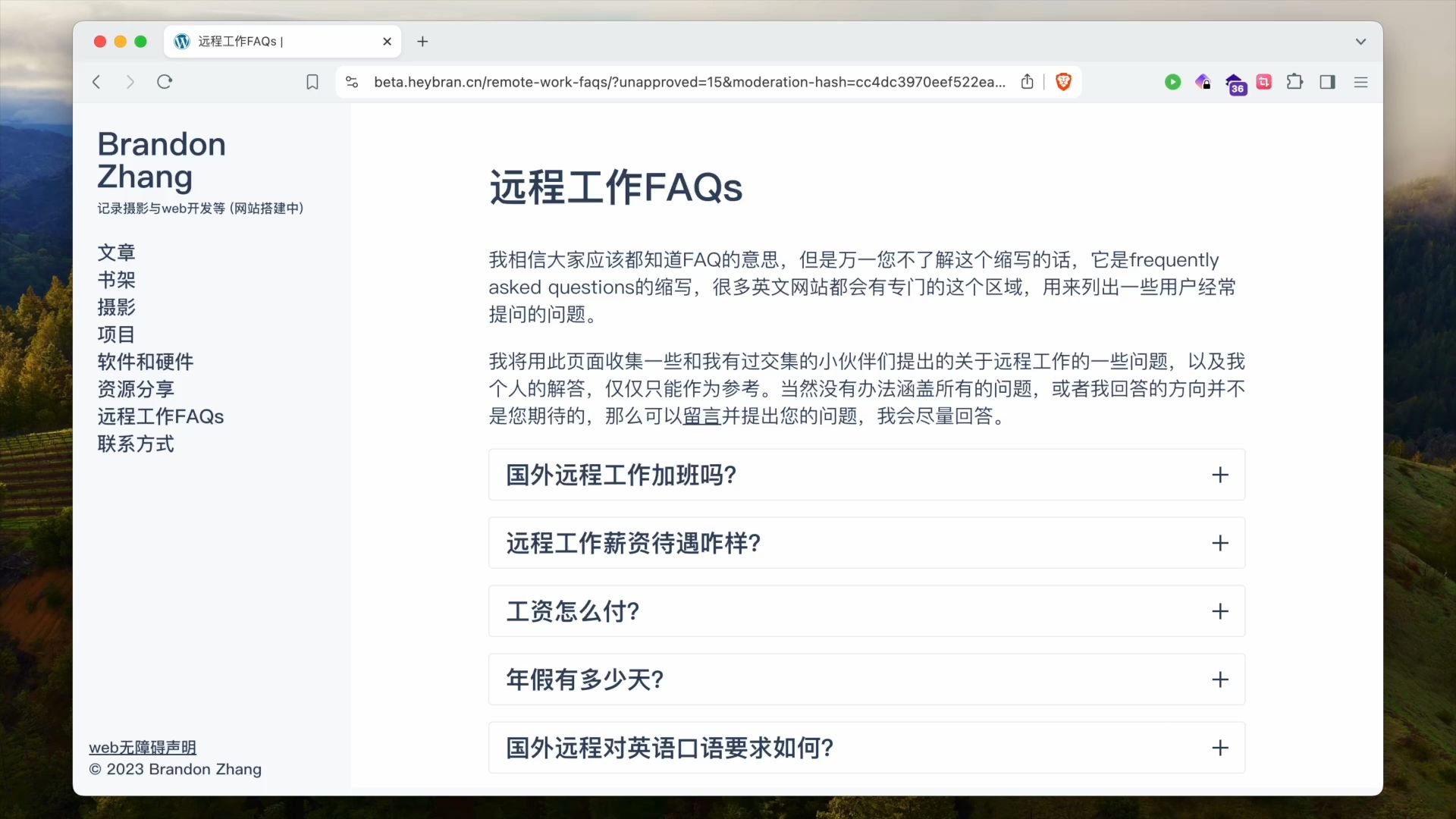Open 资源分享 in the sidebar menu

point(136,389)
